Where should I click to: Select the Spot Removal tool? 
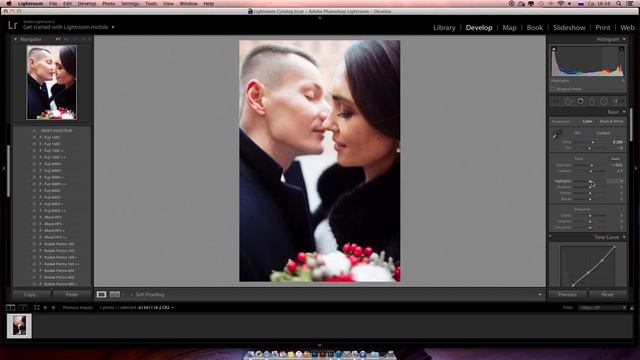point(568,101)
